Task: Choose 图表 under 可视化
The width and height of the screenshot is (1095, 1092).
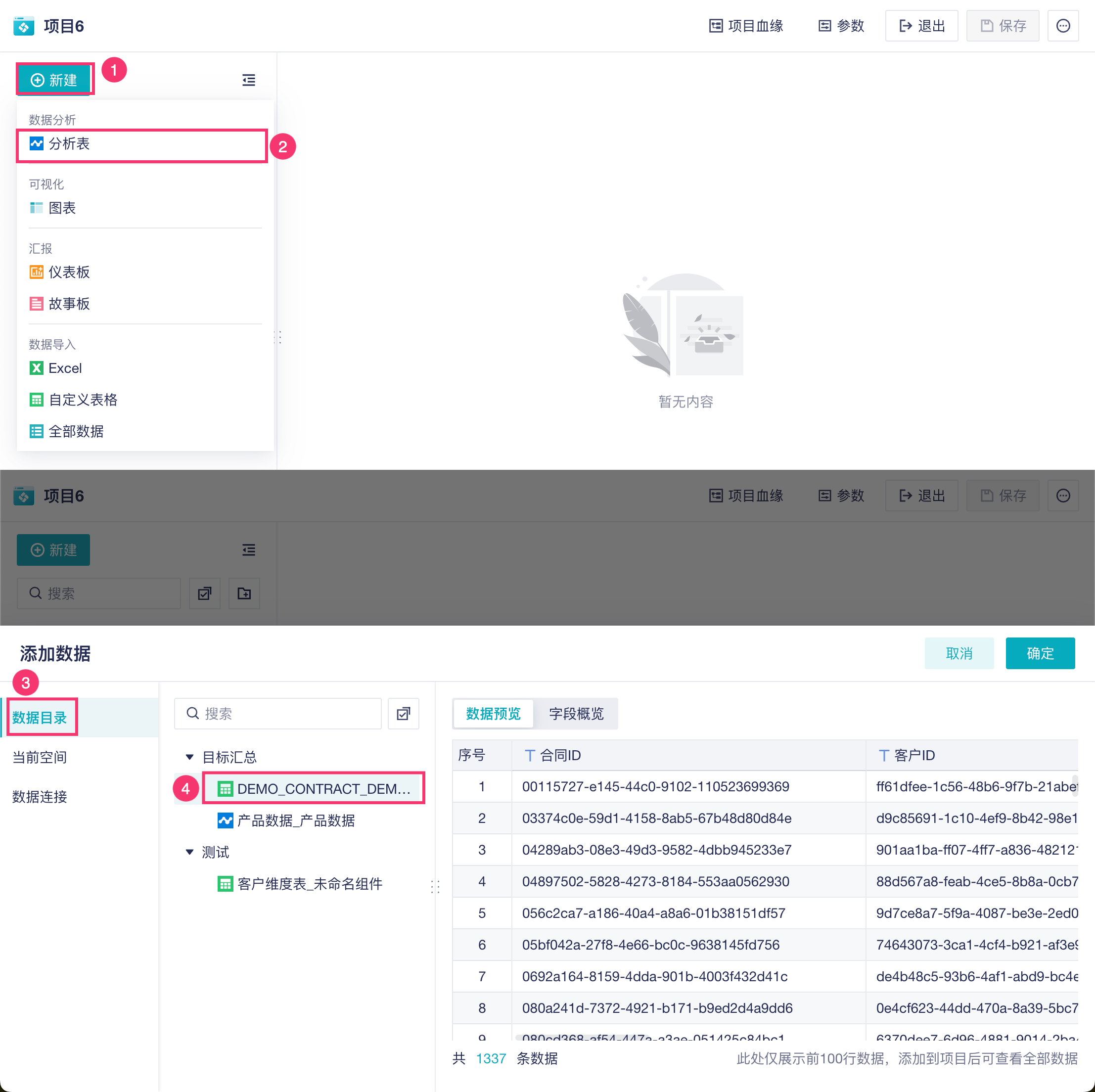Action: click(x=61, y=208)
